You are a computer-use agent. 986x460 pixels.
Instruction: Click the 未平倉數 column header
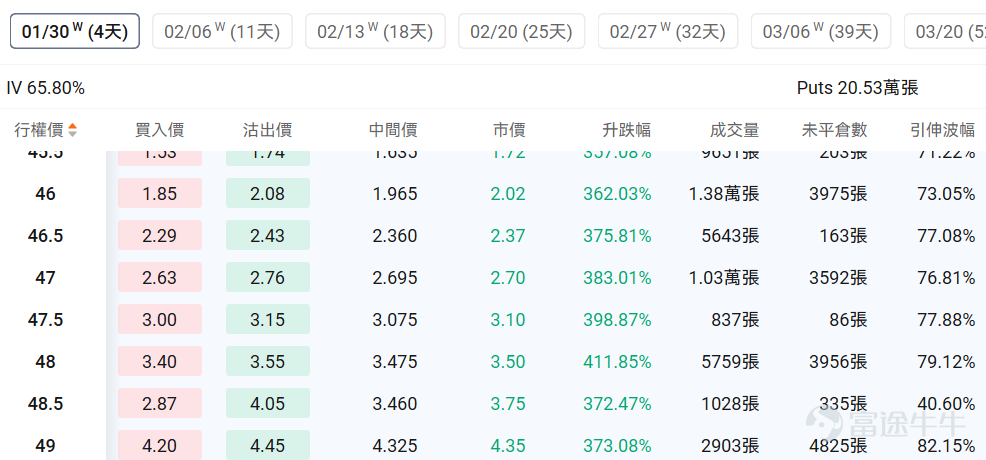pos(834,130)
